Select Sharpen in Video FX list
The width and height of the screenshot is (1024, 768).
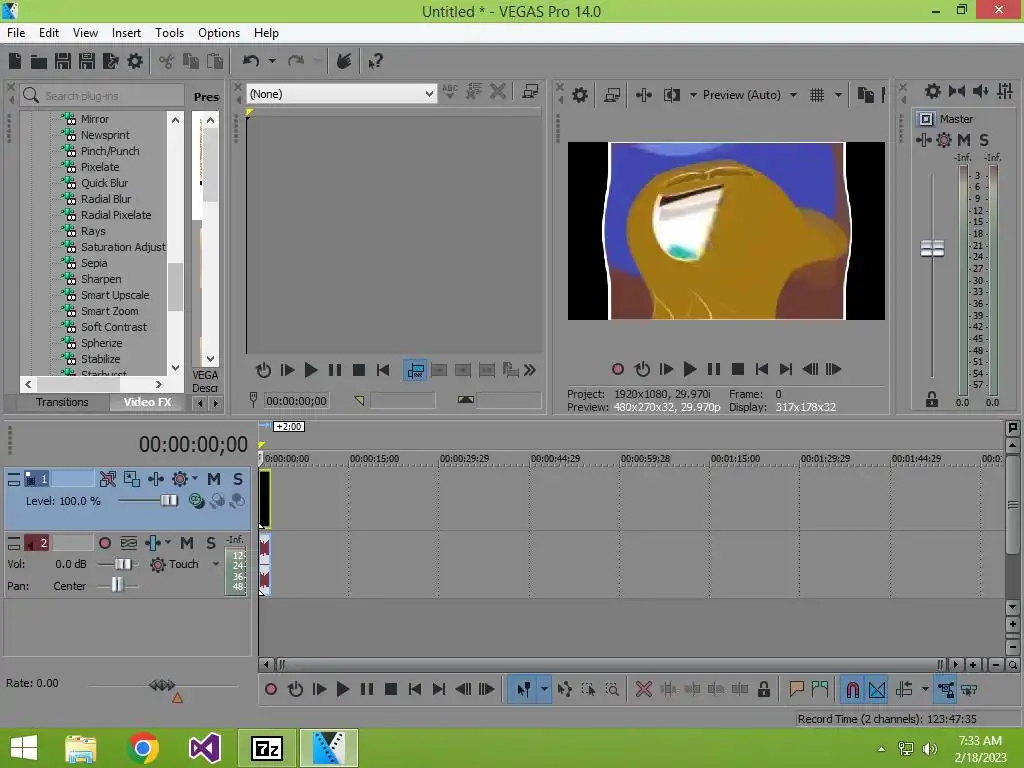point(101,280)
